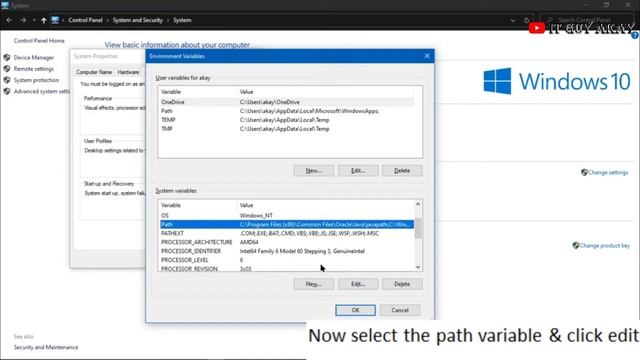Viewport: 640px width, 360px height.
Task: Close the Environment Variables dialog
Action: click(x=427, y=56)
